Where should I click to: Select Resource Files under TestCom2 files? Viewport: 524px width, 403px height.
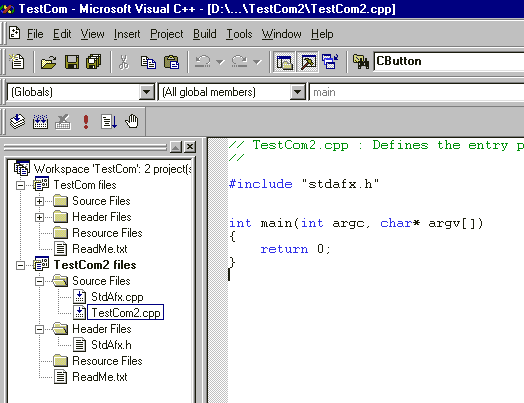tap(107, 361)
